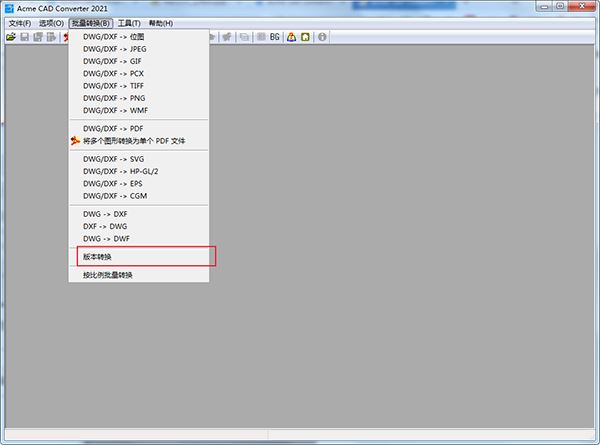Choose DXF -> DWG batch conversion
600x445 pixels.
pyautogui.click(x=139, y=226)
